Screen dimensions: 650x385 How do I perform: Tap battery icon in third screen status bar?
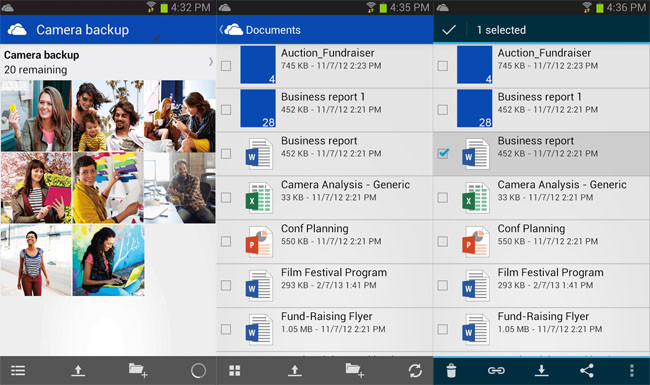[x=599, y=7]
